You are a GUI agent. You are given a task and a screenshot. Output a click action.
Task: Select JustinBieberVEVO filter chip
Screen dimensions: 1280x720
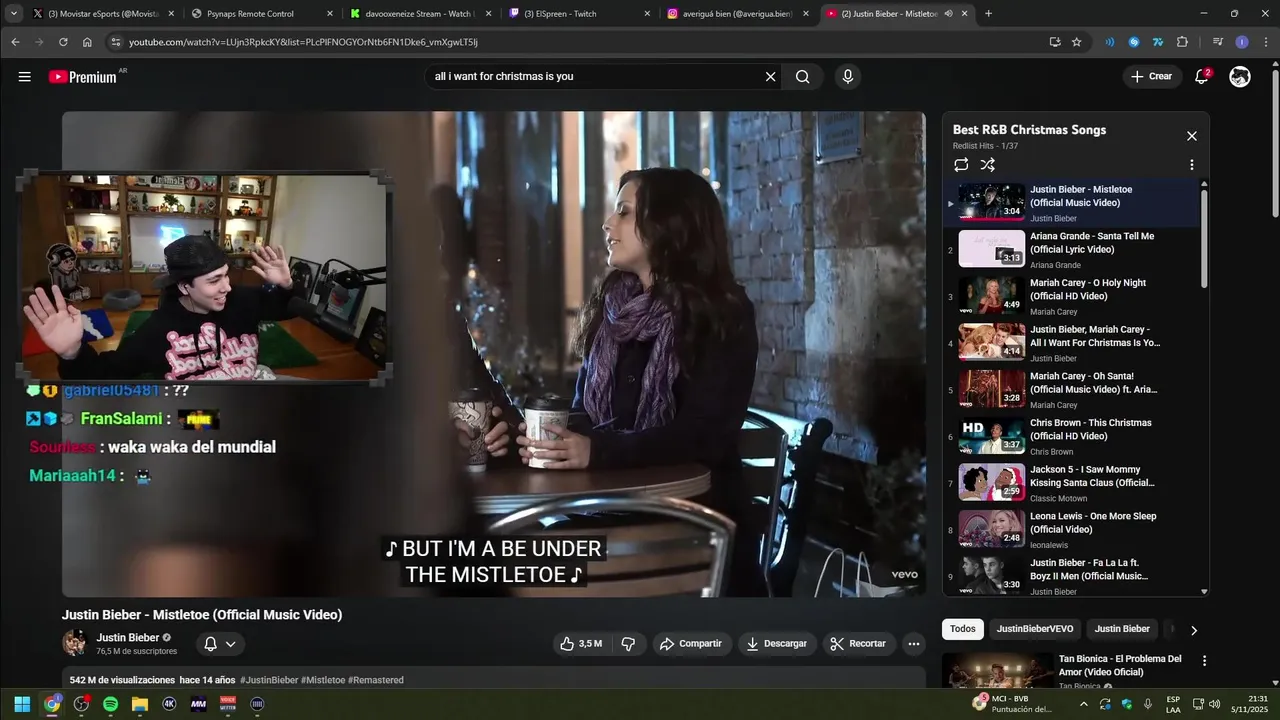pyautogui.click(x=1035, y=629)
